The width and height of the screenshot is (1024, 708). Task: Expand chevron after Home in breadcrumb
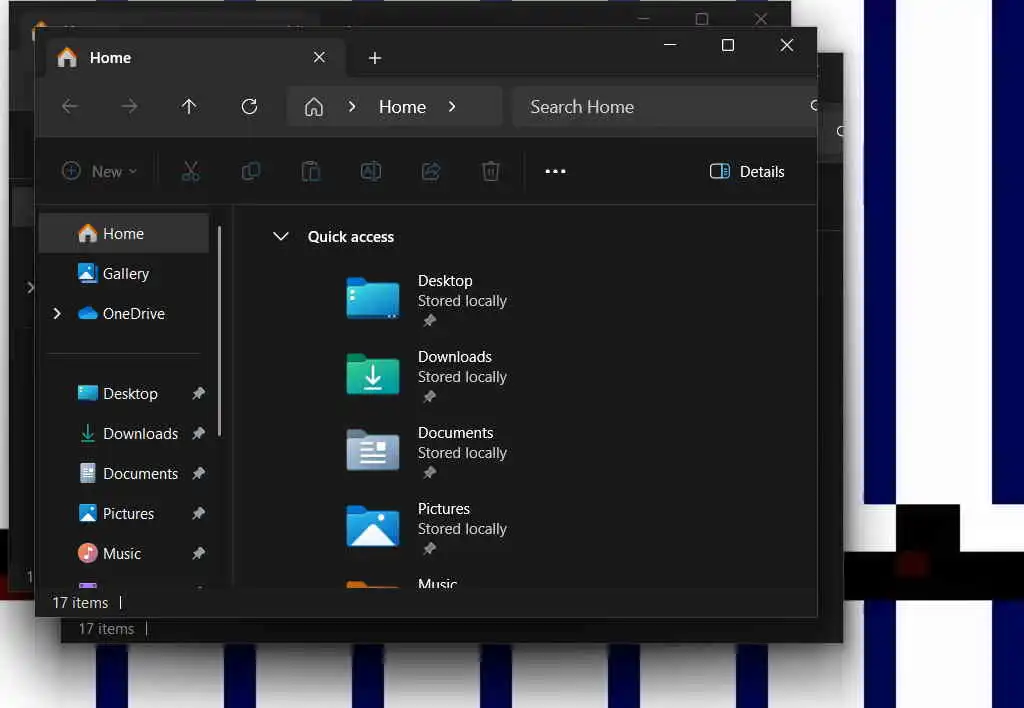pyautogui.click(x=452, y=106)
